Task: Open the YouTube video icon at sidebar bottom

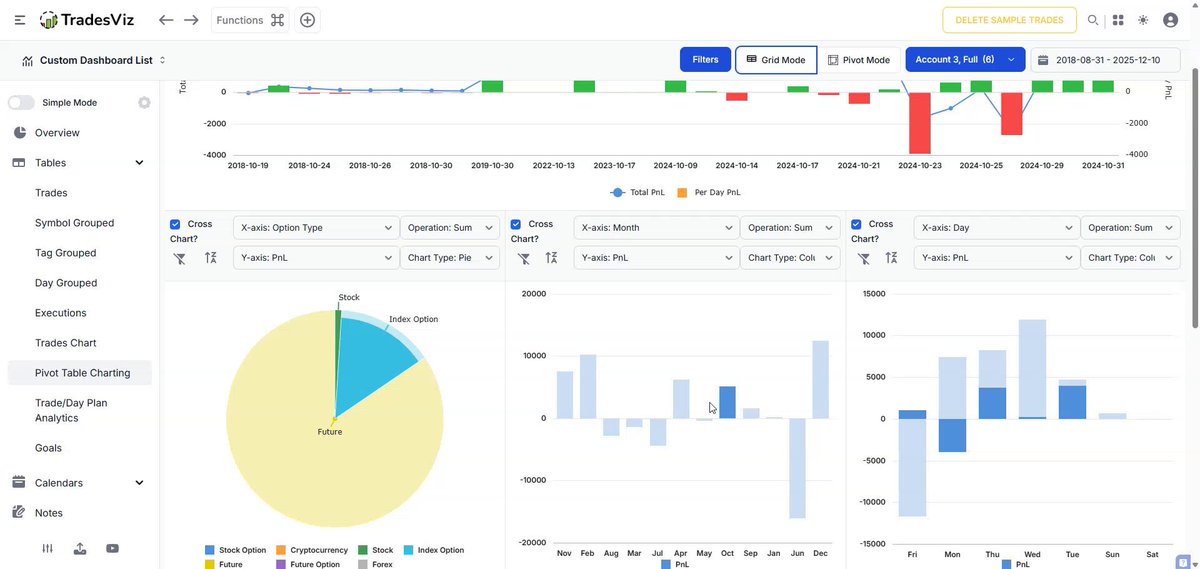Action: click(112, 548)
